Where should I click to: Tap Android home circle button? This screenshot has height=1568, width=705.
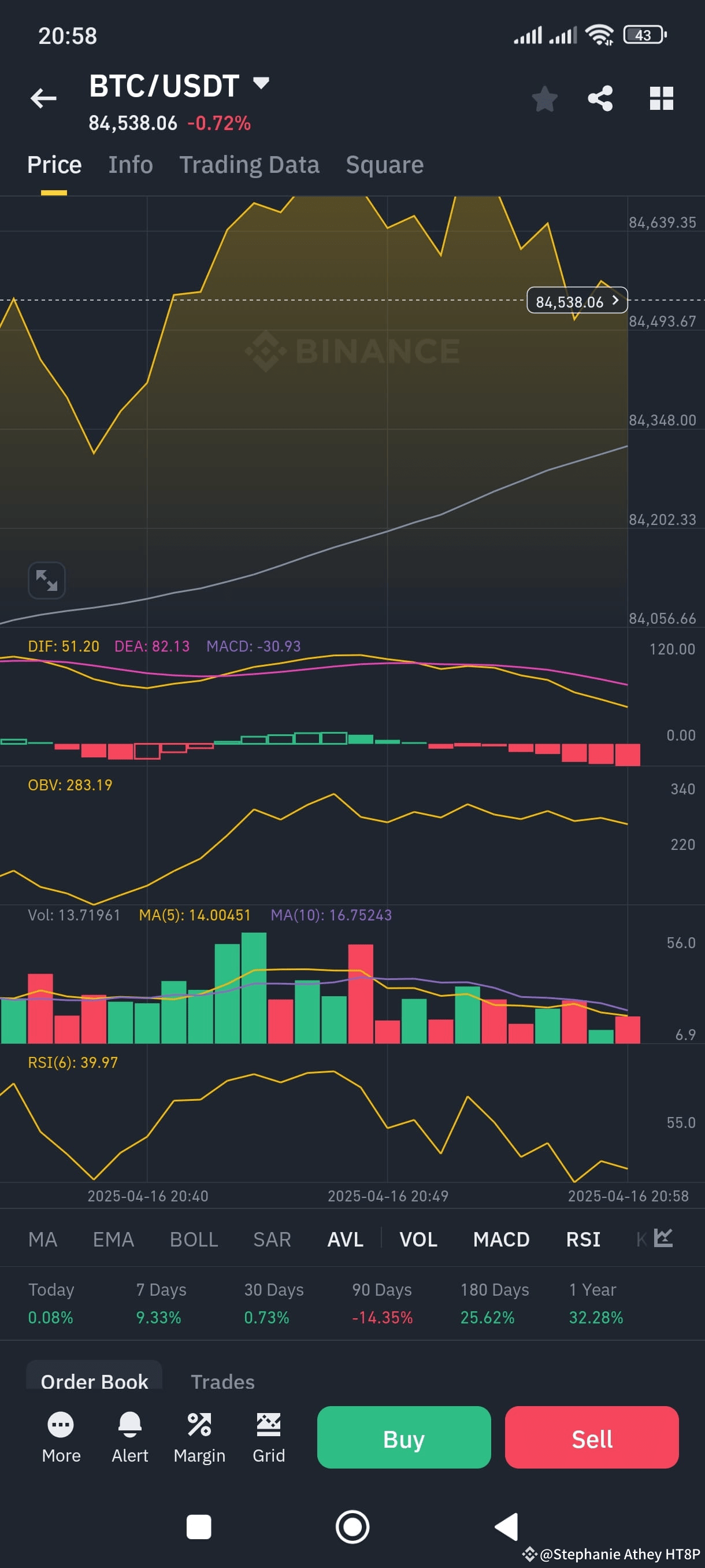[352, 1526]
